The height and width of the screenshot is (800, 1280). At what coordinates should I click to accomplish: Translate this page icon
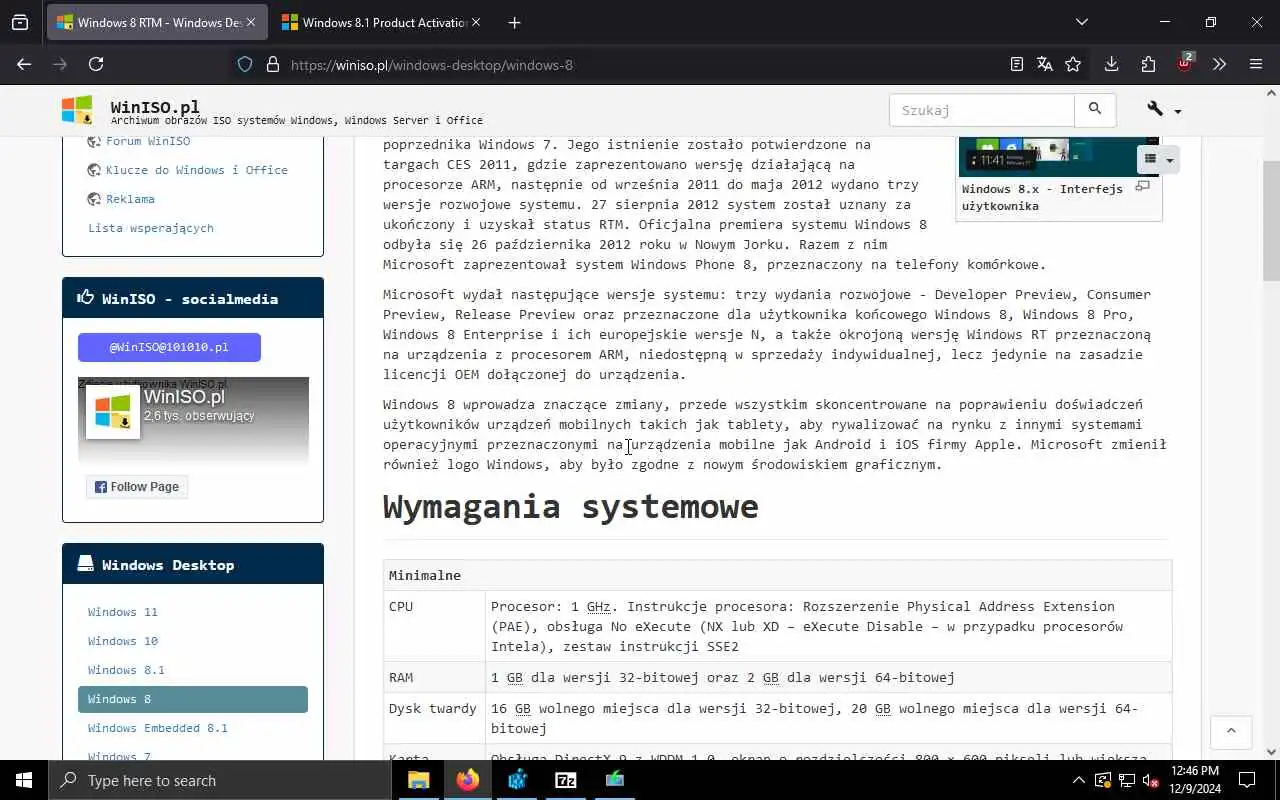coord(1045,64)
